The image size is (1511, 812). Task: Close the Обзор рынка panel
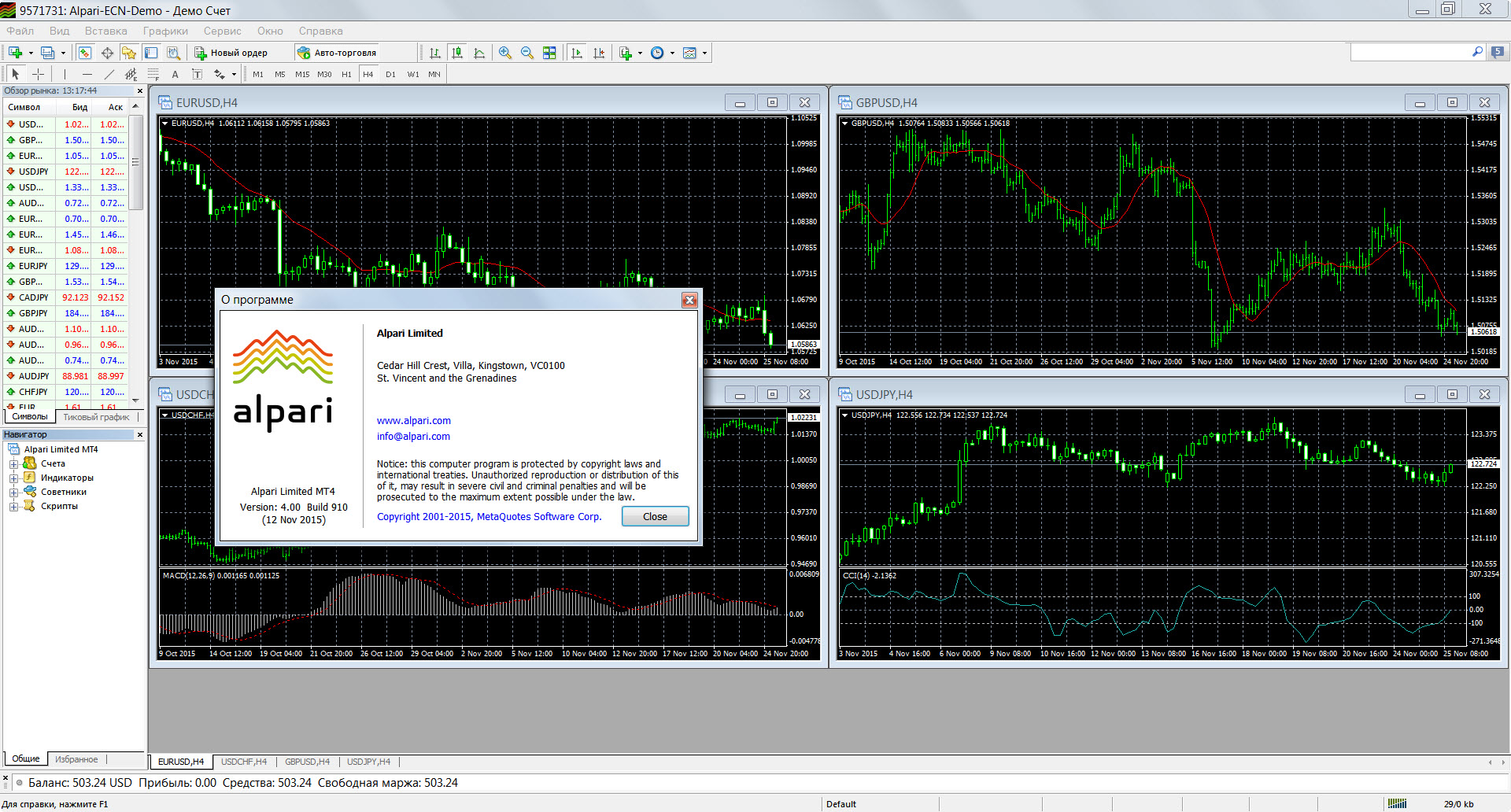click(140, 91)
